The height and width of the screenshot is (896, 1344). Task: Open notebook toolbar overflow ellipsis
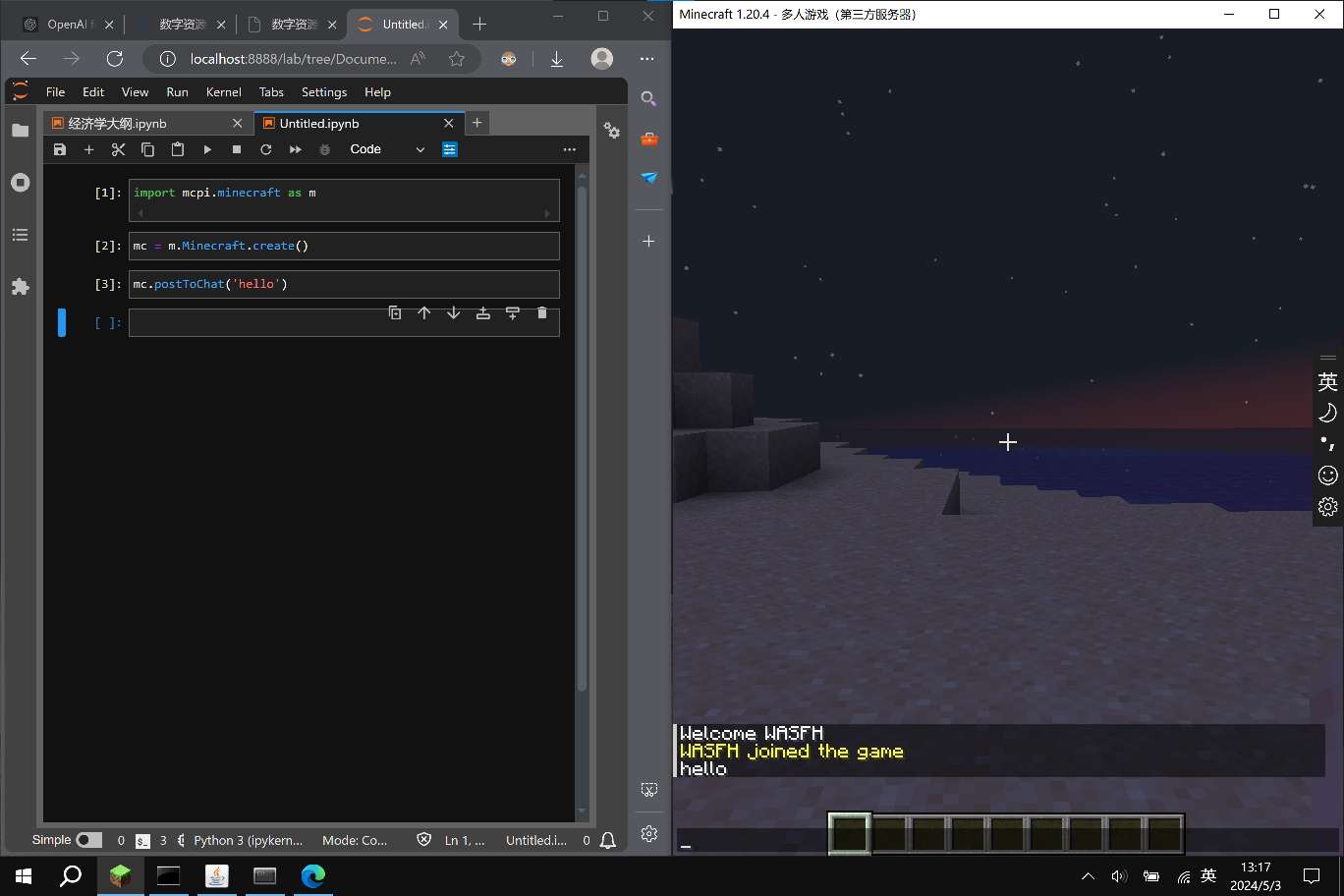tap(569, 149)
